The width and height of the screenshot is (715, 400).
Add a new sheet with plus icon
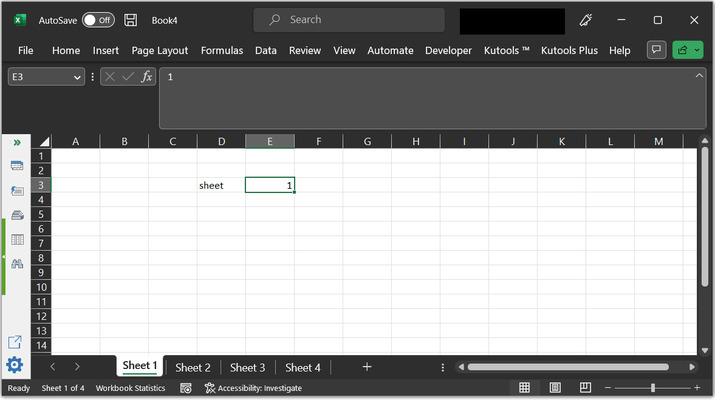(x=367, y=367)
